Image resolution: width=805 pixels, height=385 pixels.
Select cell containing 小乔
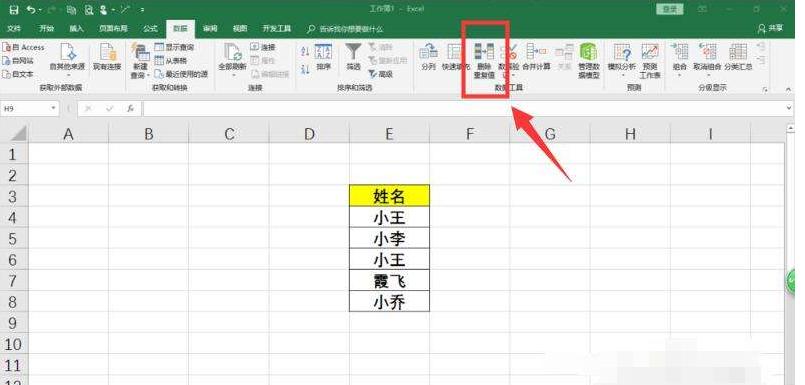coord(389,302)
